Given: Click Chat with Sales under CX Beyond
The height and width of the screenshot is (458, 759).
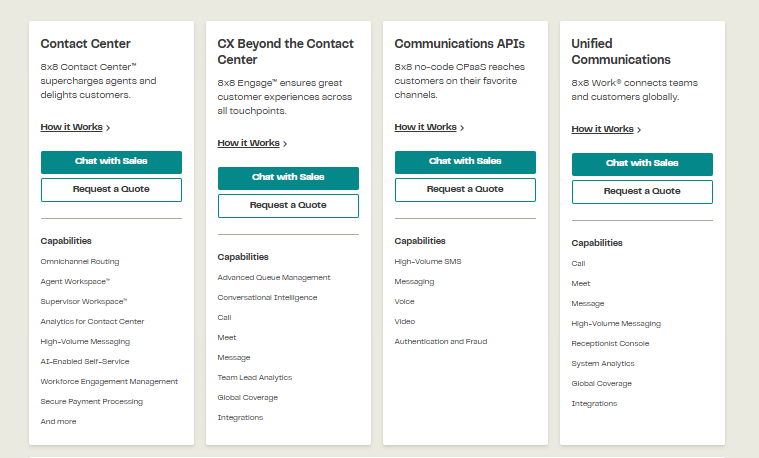Looking at the screenshot, I should point(288,178).
